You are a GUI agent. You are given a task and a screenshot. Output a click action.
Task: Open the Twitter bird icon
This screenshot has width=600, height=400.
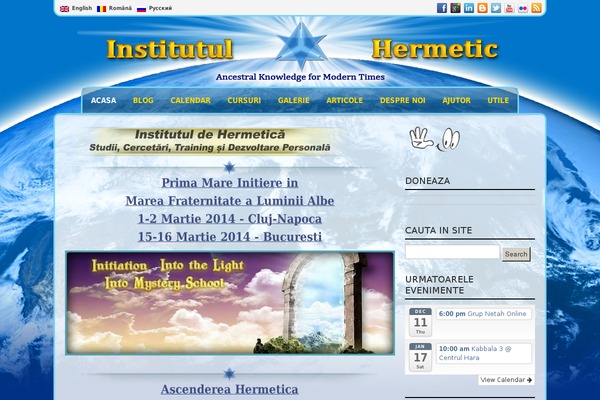[x=496, y=8]
